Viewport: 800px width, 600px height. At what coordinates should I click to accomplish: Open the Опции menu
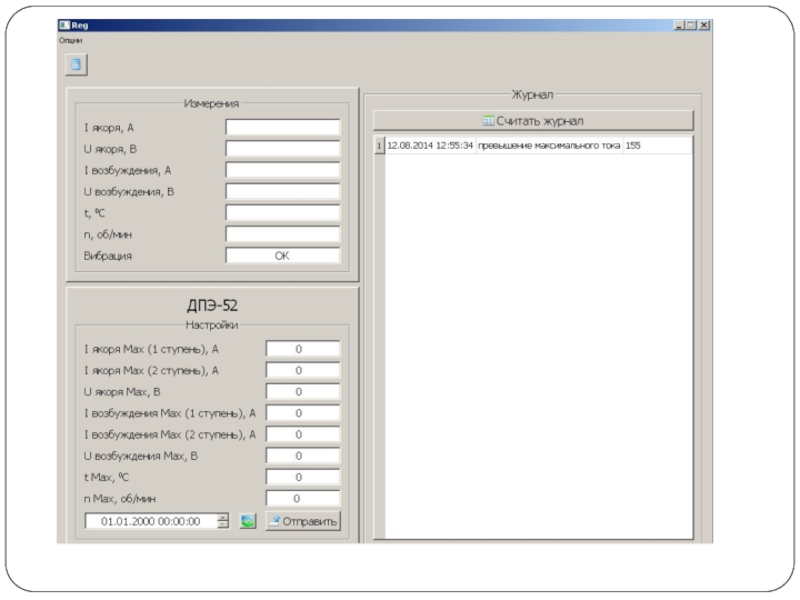[70, 40]
